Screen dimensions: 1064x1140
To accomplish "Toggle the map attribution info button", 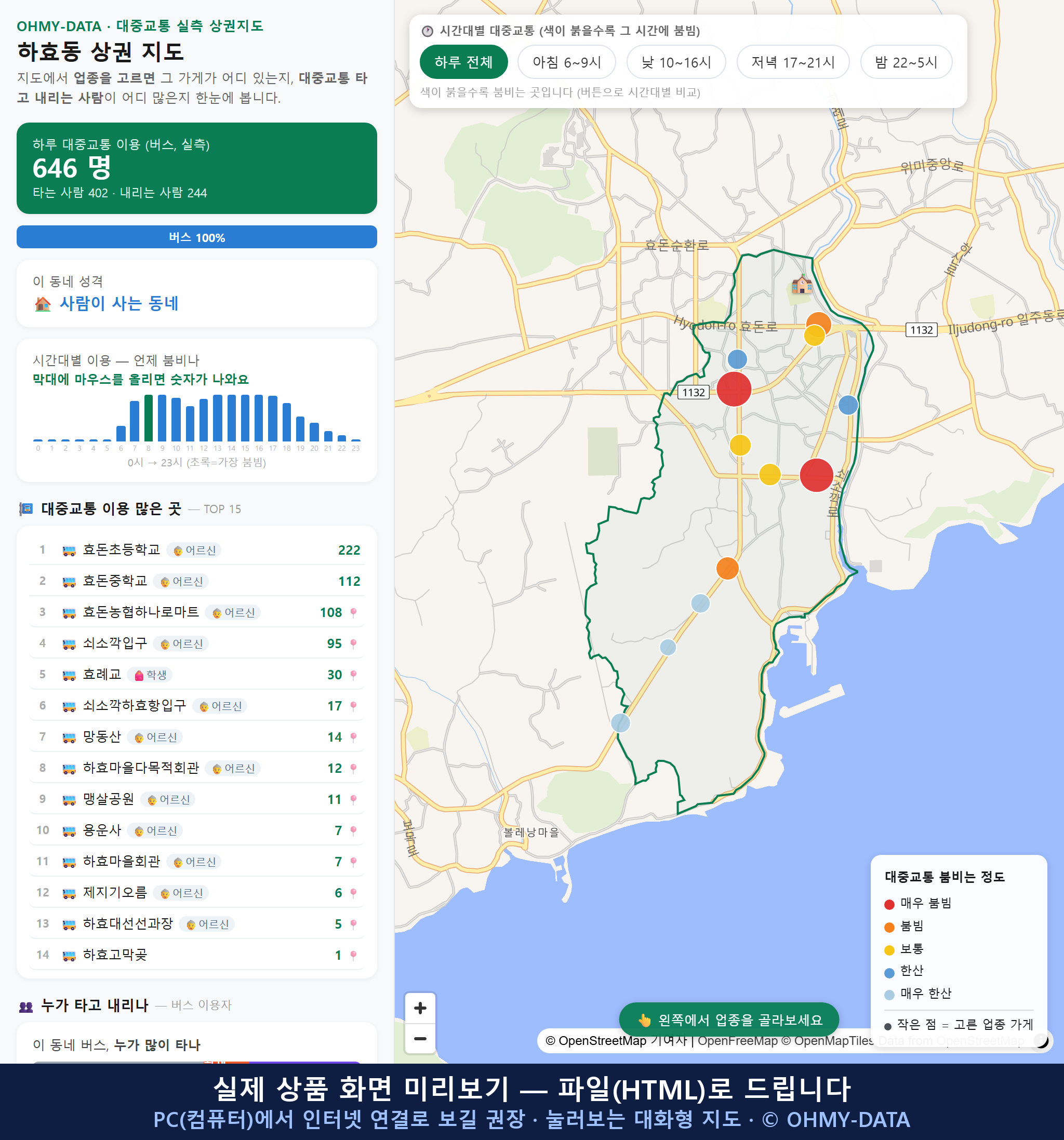I will [x=1041, y=1040].
